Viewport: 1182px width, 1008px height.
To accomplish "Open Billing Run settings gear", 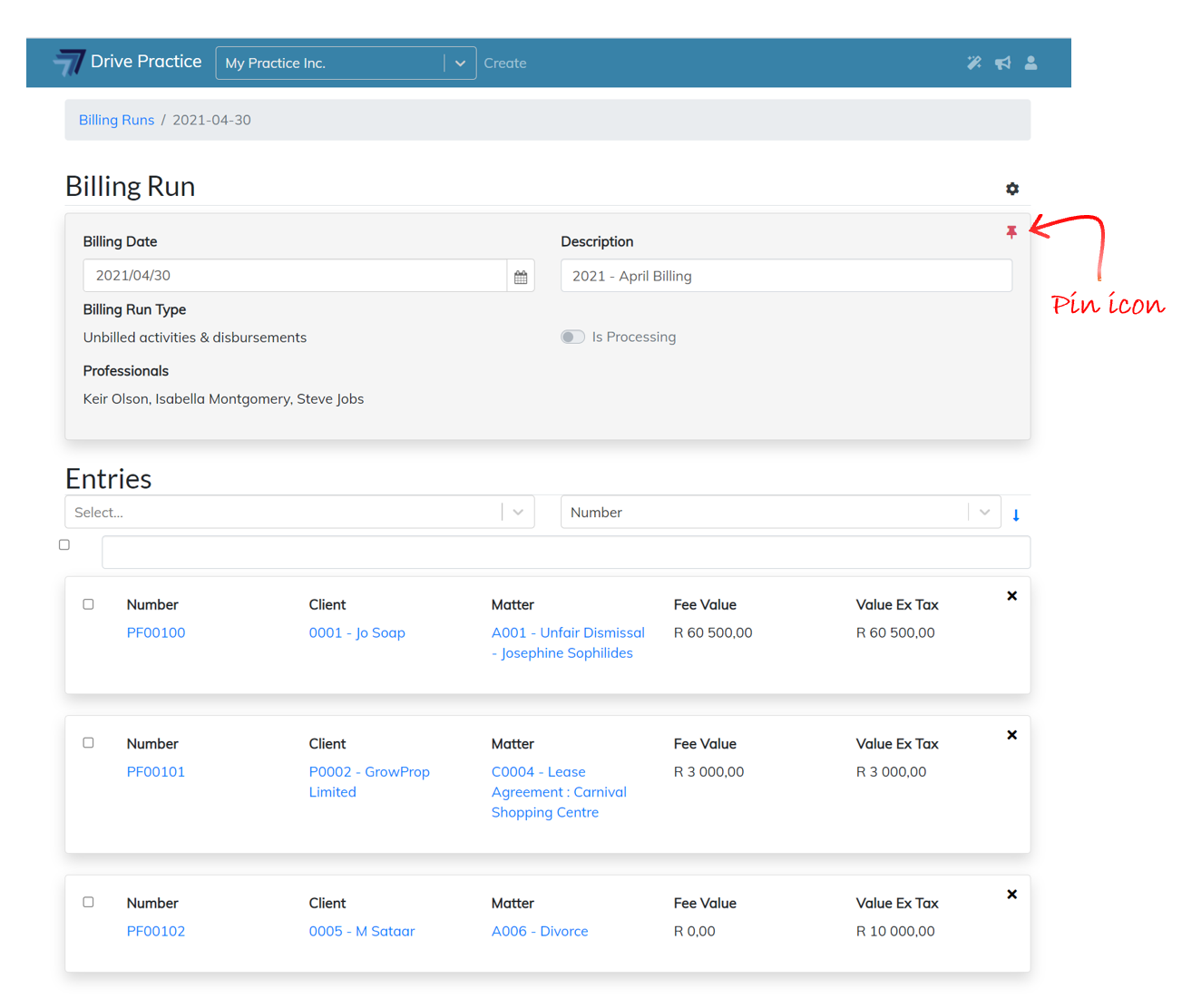I will [x=1012, y=189].
